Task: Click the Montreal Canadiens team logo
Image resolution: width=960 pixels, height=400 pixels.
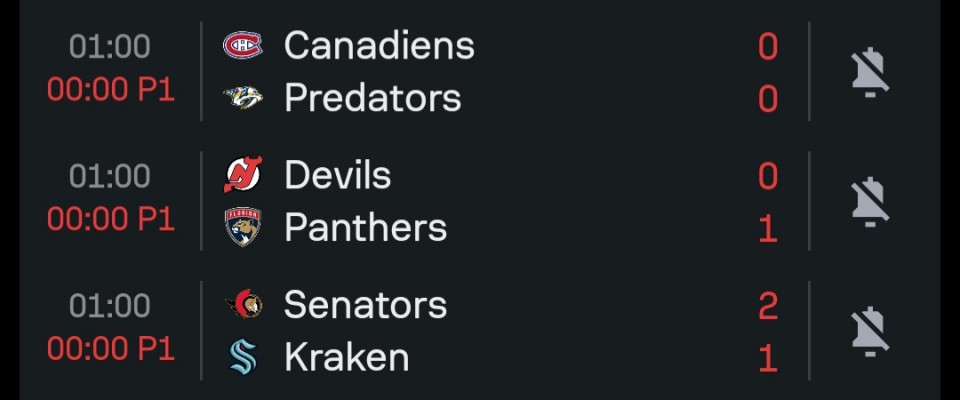Action: pos(243,45)
